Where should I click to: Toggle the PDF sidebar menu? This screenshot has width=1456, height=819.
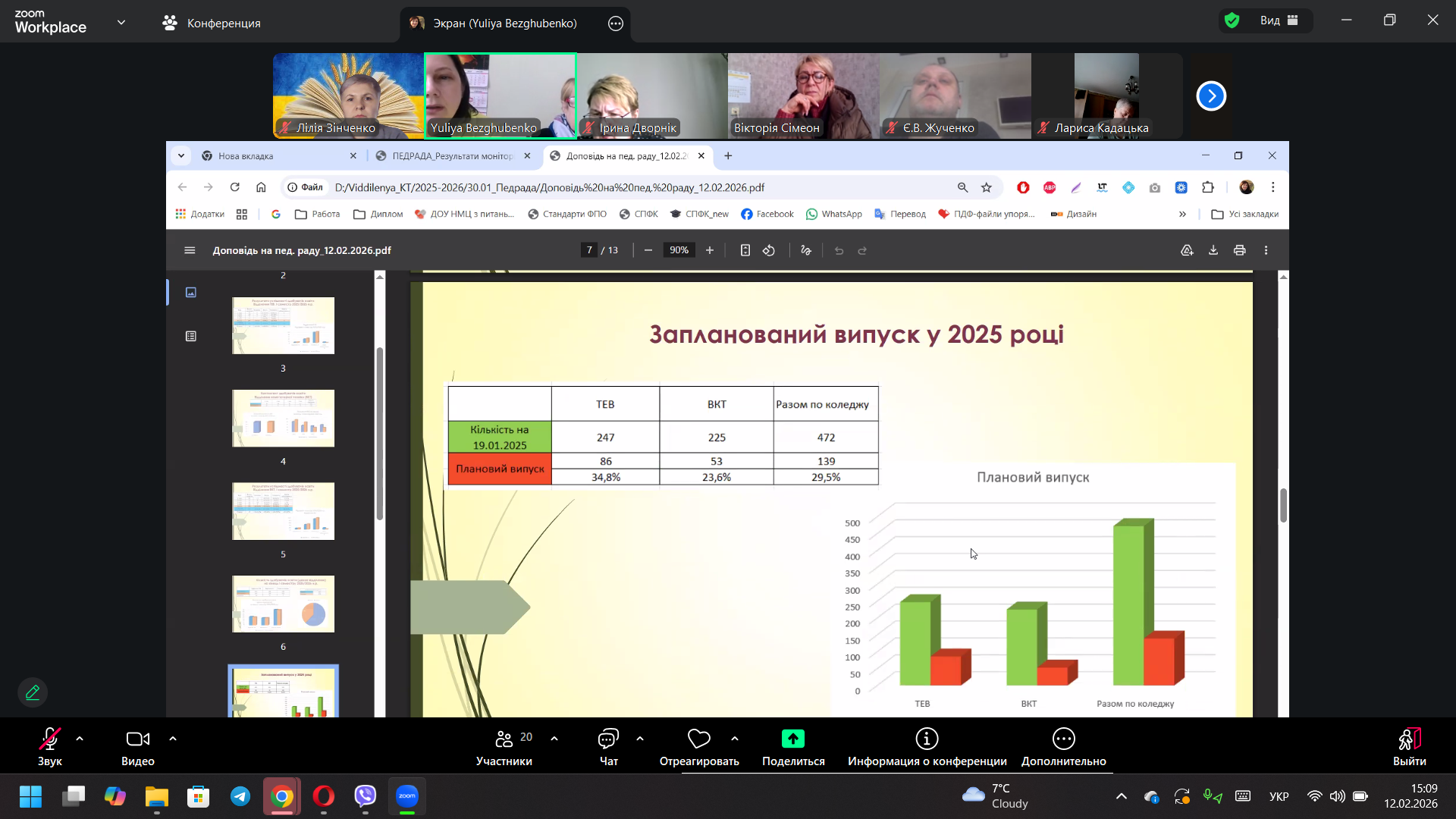[x=190, y=250]
